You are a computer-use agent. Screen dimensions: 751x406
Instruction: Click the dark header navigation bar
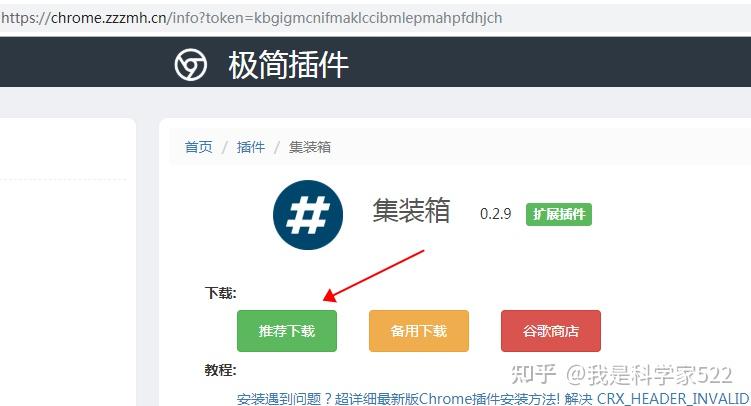click(x=376, y=62)
